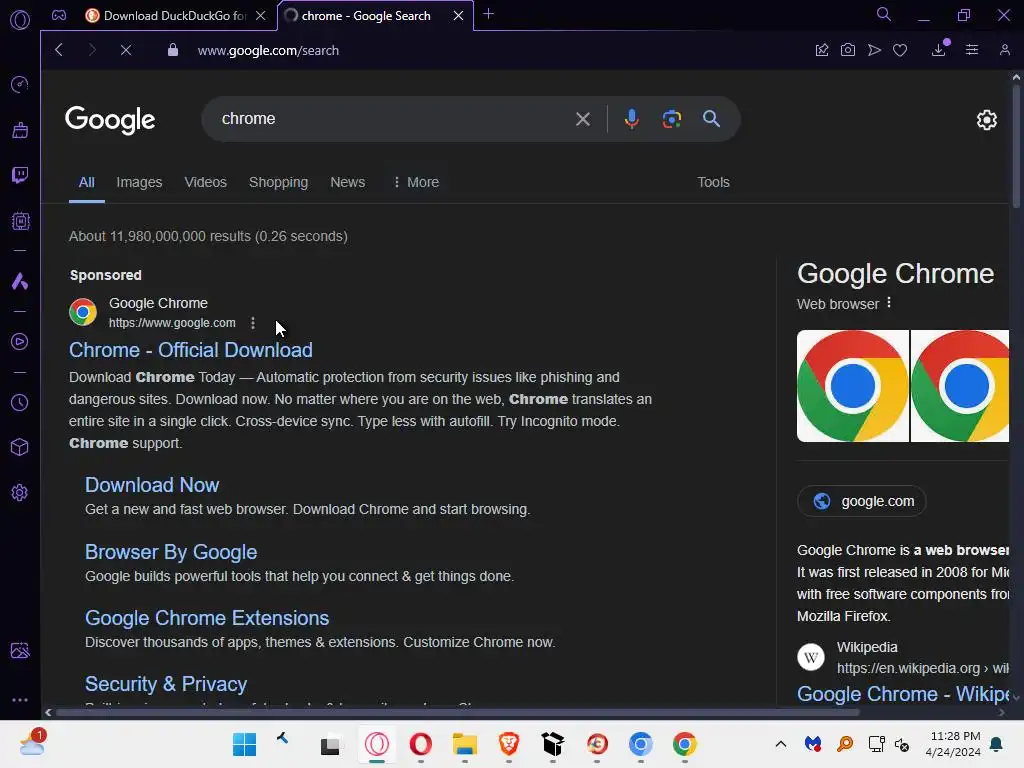Open first Chrome logo thumbnail

(x=853, y=386)
